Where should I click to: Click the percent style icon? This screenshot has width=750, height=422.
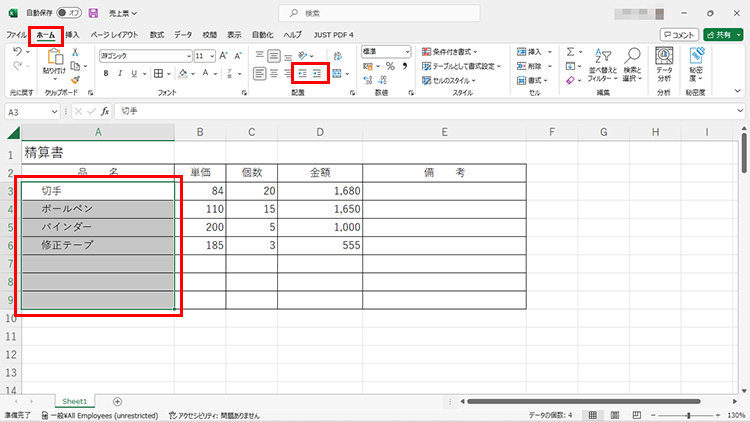pos(390,66)
